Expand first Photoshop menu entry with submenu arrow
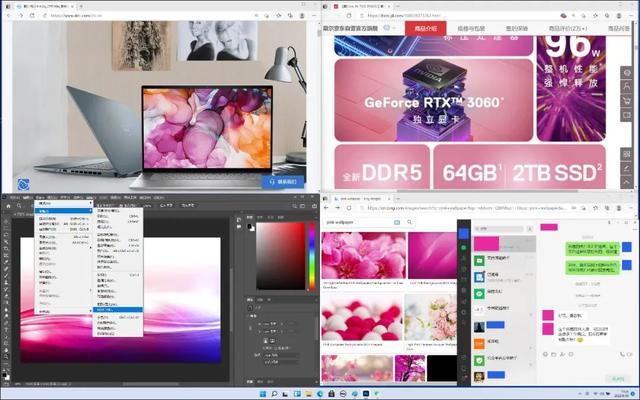 click(x=63, y=203)
